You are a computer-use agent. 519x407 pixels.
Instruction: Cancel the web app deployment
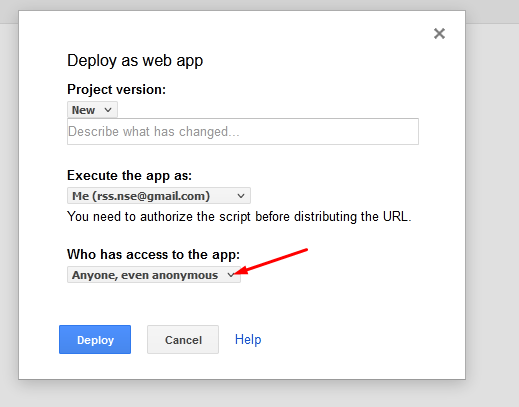point(183,339)
